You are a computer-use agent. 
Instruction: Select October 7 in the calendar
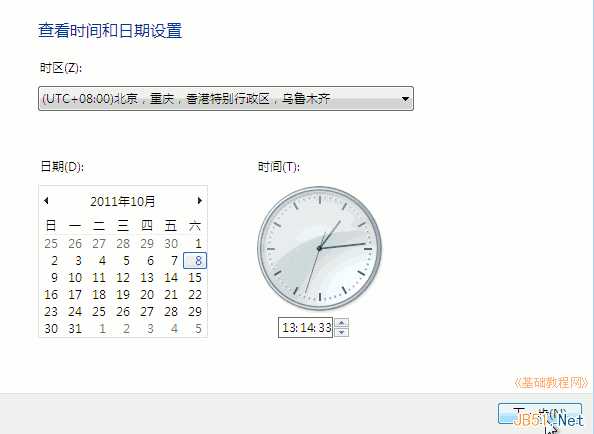pos(174,261)
